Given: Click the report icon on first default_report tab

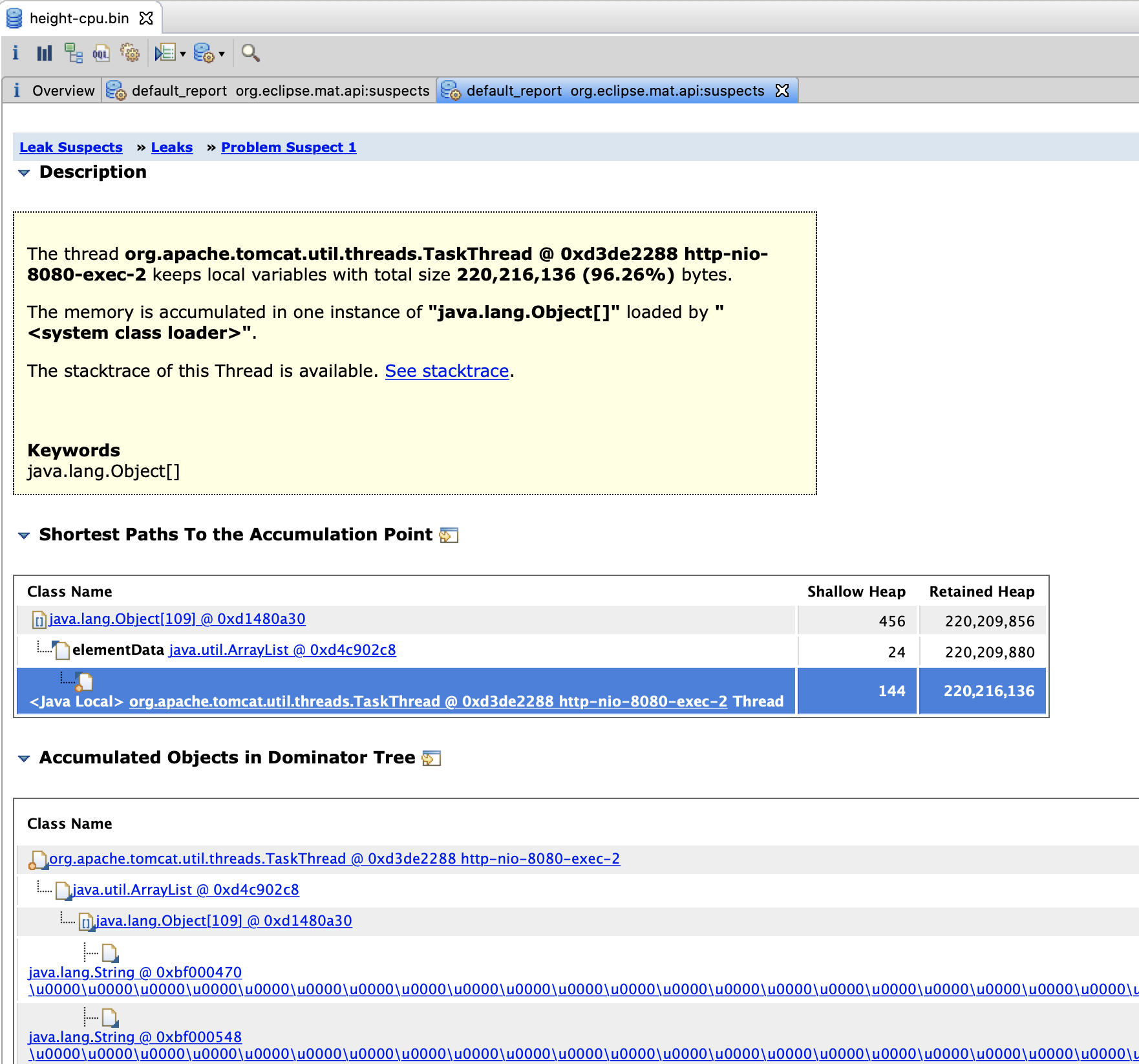Looking at the screenshot, I should (116, 90).
